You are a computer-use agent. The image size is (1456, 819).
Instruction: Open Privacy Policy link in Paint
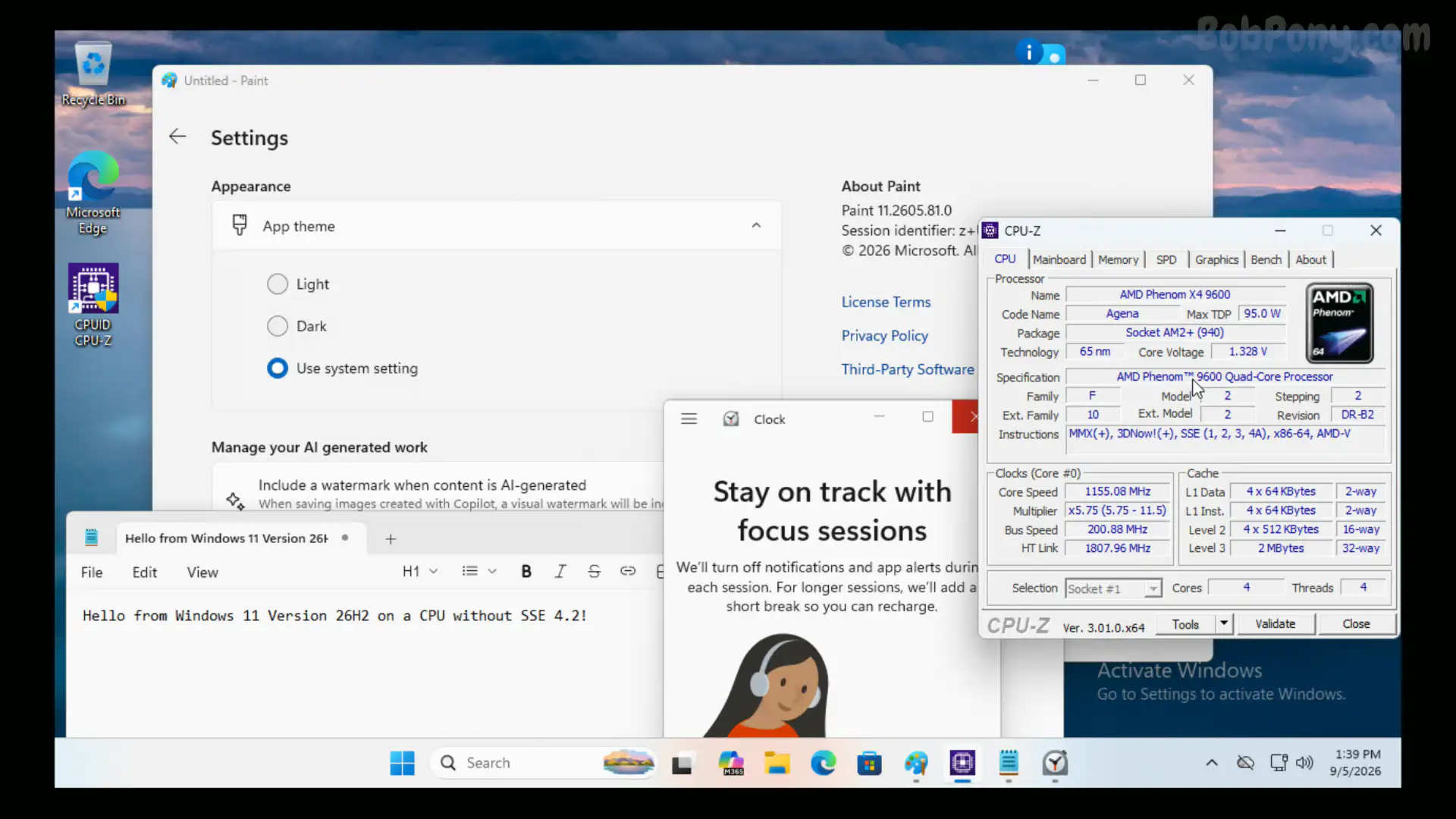coord(884,335)
